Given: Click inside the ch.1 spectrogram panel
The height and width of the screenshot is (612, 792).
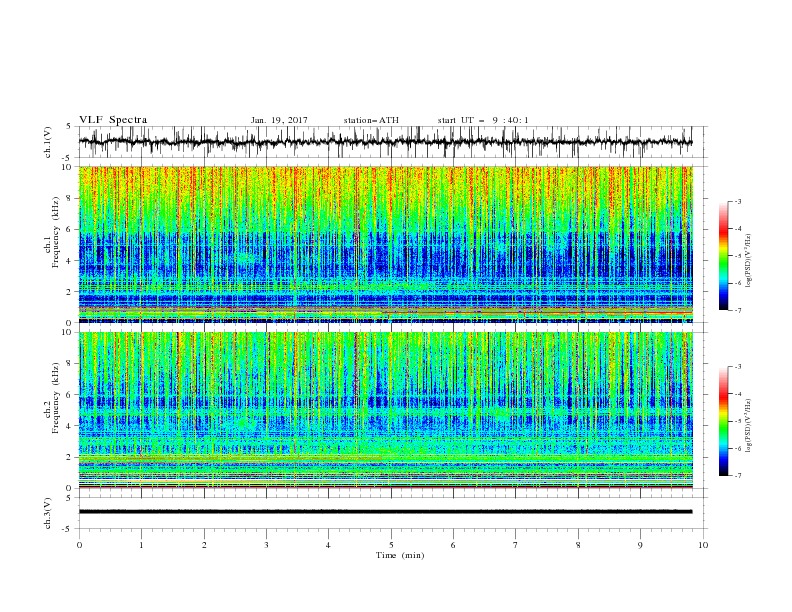Looking at the screenshot, I should 385,244.
